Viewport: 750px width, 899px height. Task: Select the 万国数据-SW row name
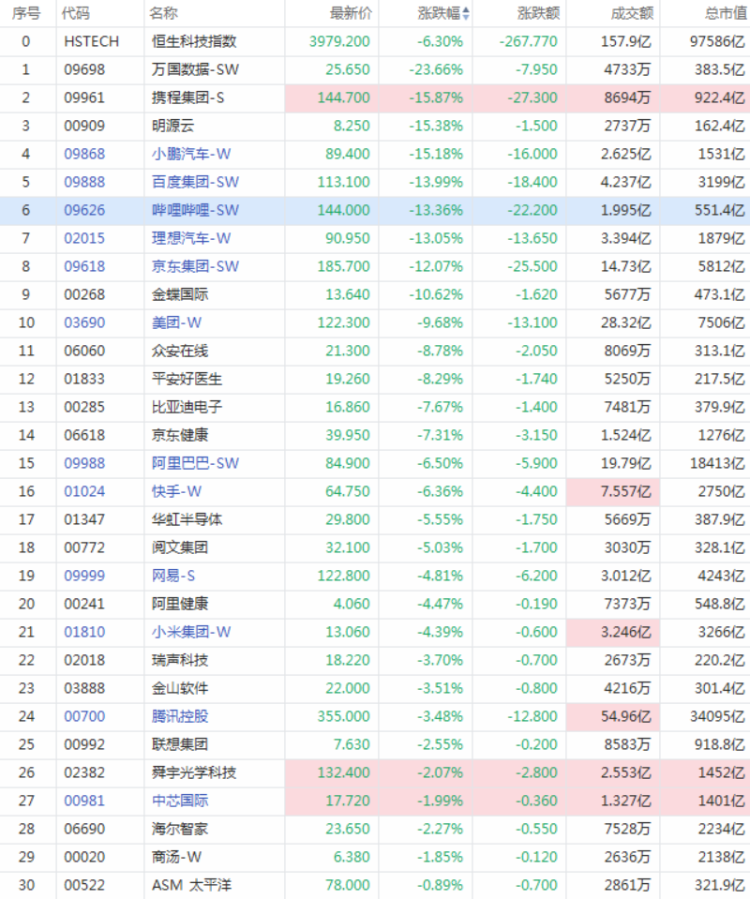[x=195, y=69]
